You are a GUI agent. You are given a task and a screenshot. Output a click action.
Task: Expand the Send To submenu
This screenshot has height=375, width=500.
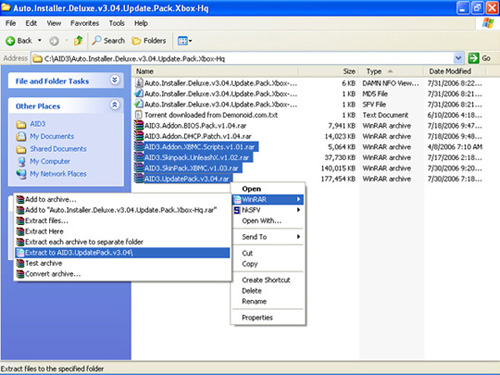pos(268,237)
